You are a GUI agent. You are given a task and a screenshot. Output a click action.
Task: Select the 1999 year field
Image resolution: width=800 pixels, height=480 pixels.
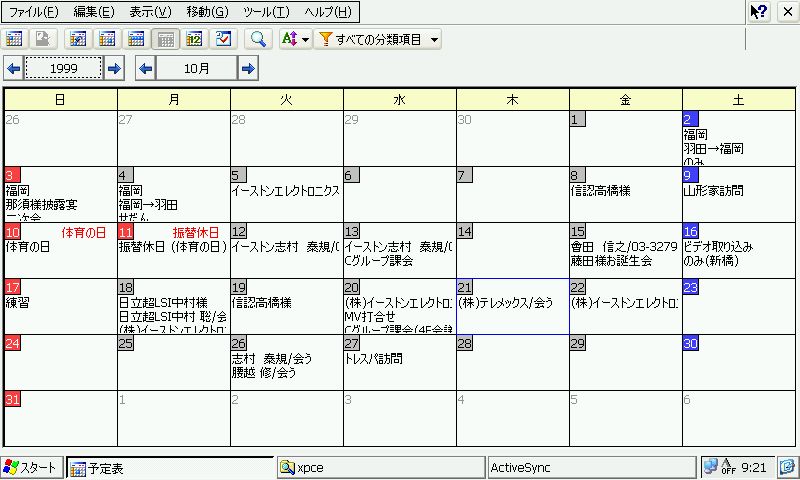point(63,68)
